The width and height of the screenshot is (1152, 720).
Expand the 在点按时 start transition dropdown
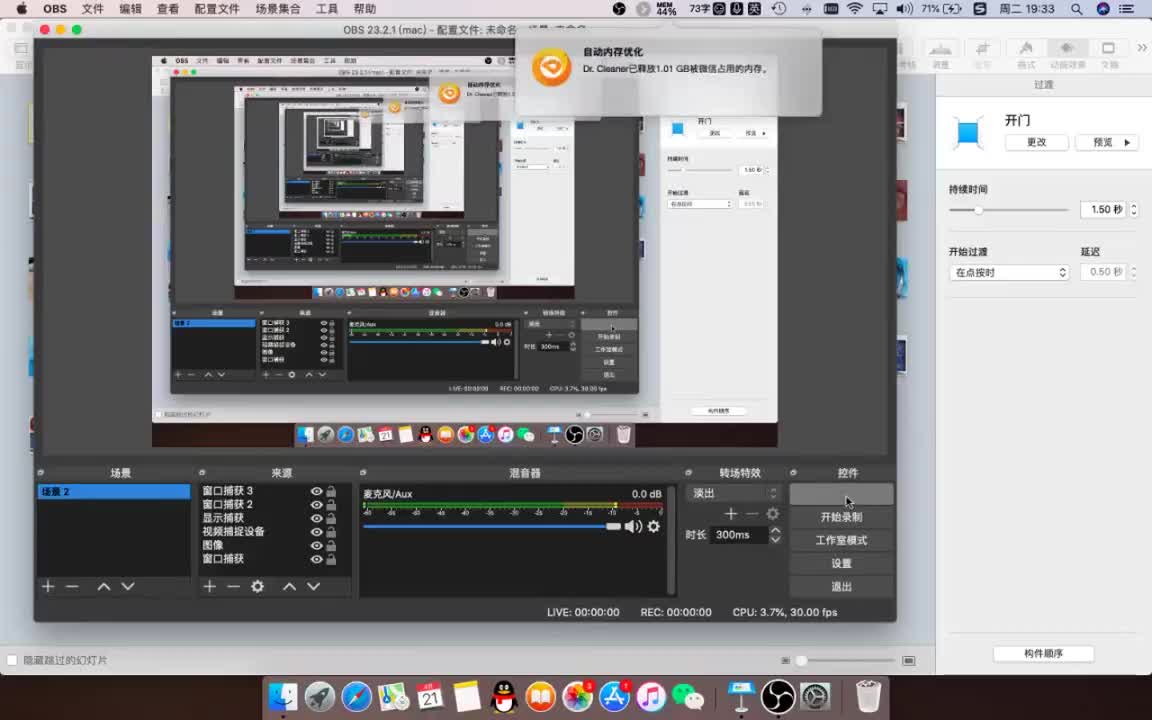[1008, 272]
